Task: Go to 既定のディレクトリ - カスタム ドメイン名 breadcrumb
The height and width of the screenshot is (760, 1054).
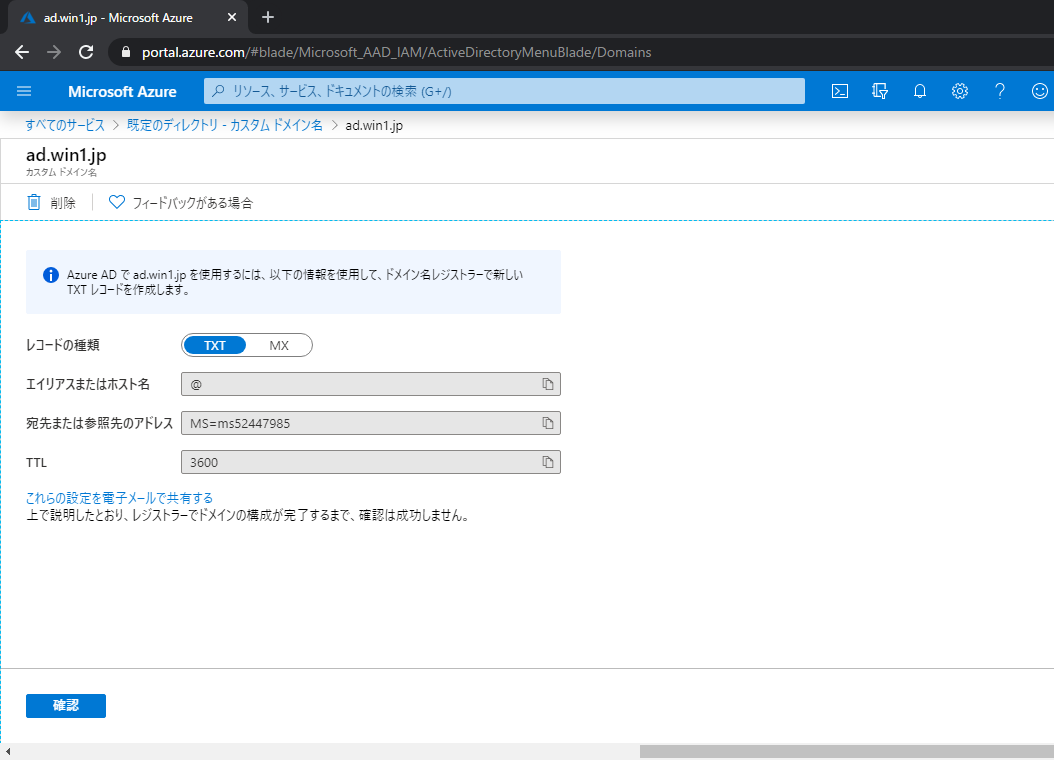Action: 225,125
